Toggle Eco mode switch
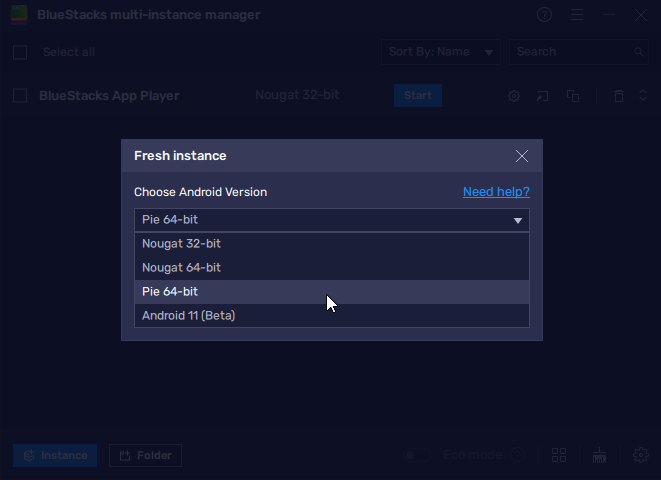This screenshot has height=480, width=661. tap(416, 455)
